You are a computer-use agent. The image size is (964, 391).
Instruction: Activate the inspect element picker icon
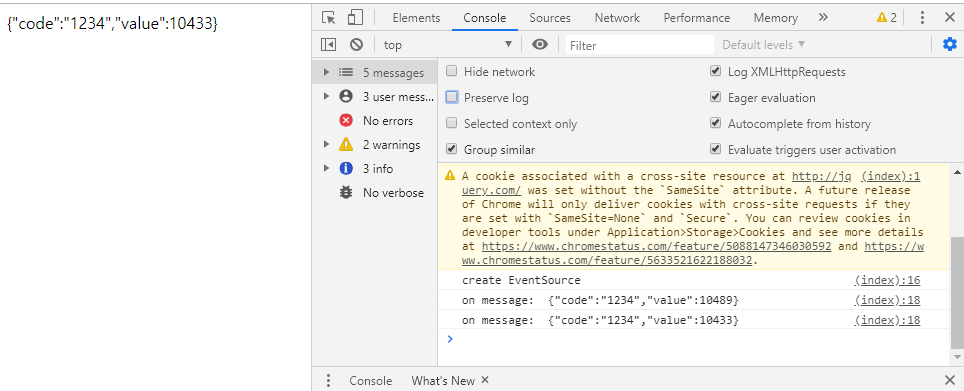pos(329,18)
